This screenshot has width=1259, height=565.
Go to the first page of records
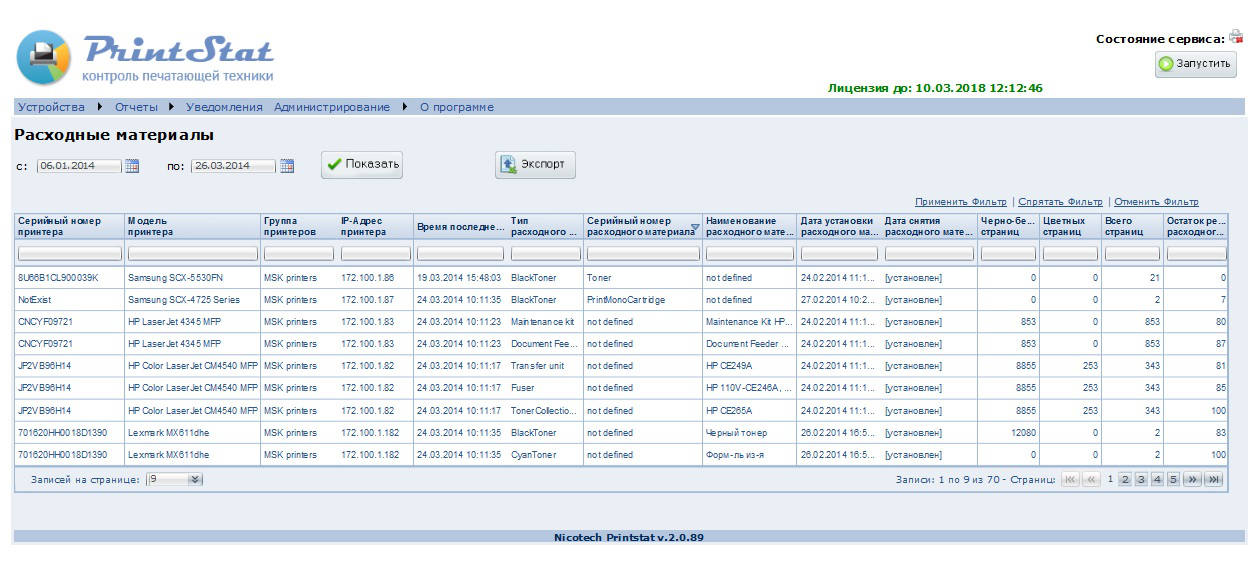coord(1070,480)
